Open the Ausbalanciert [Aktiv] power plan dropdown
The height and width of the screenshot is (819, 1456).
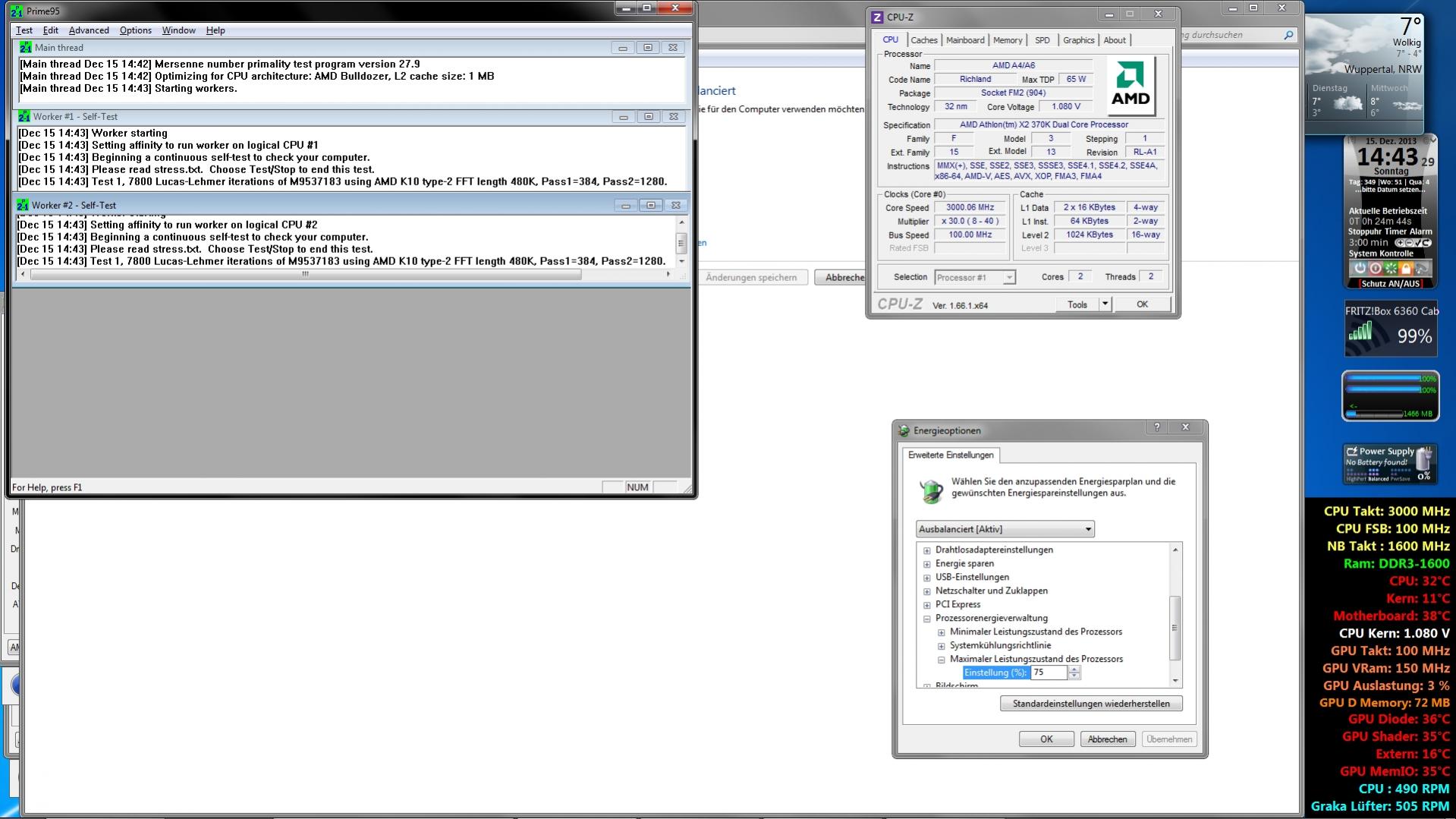click(x=1005, y=529)
